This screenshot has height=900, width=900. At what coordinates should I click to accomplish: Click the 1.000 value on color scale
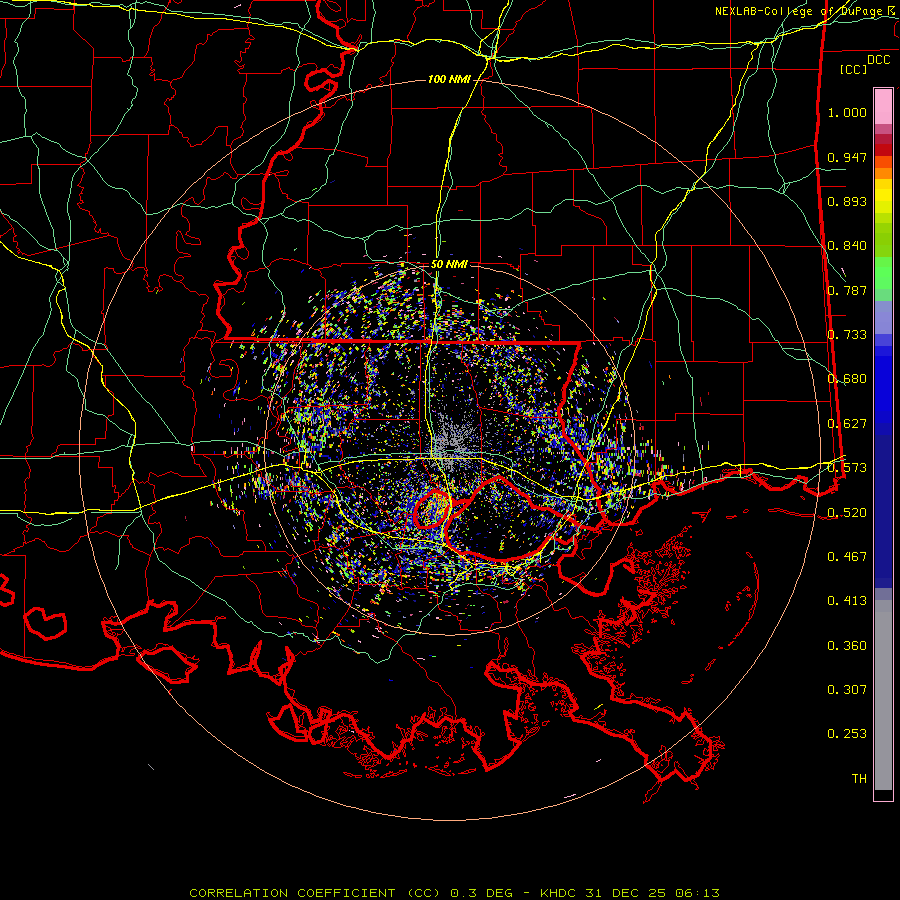[847, 112]
